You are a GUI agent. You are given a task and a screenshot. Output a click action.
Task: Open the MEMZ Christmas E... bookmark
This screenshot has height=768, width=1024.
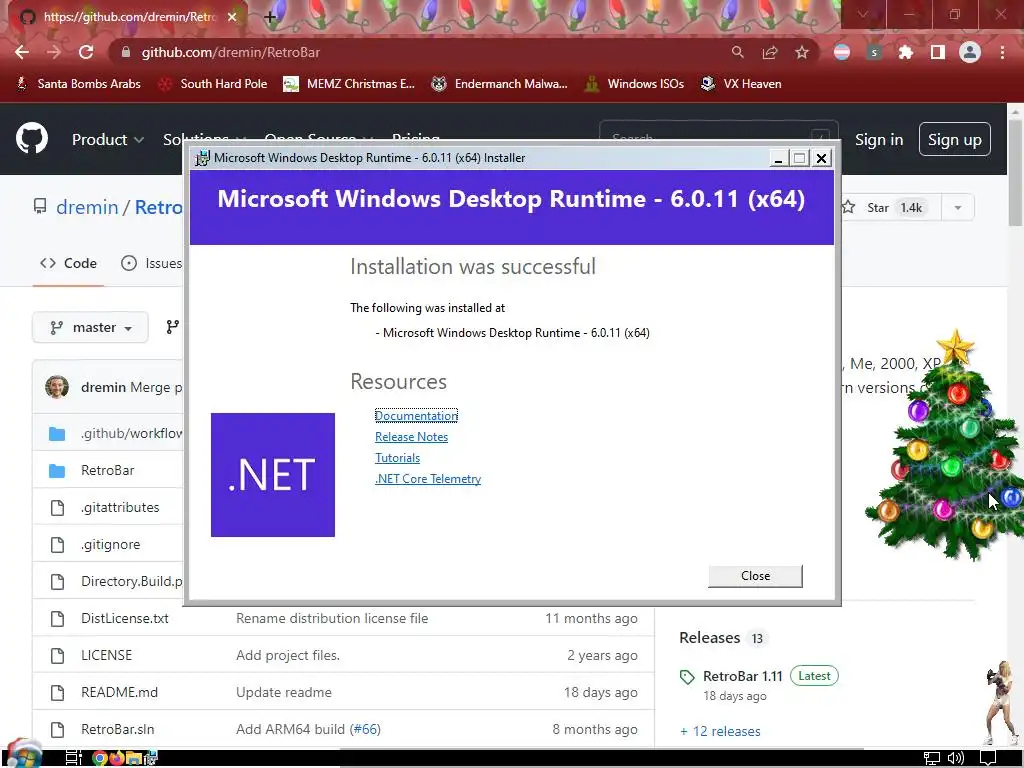349,84
